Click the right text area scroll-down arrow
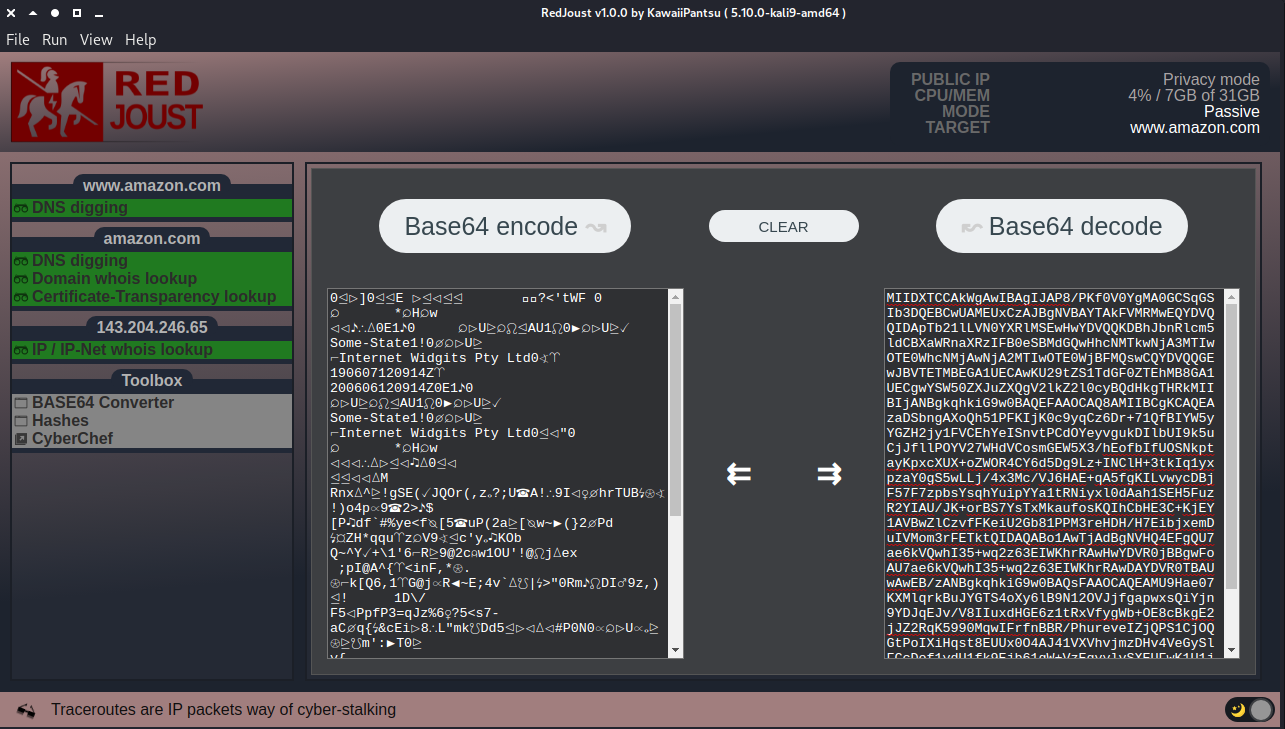This screenshot has height=729, width=1285. (1232, 651)
